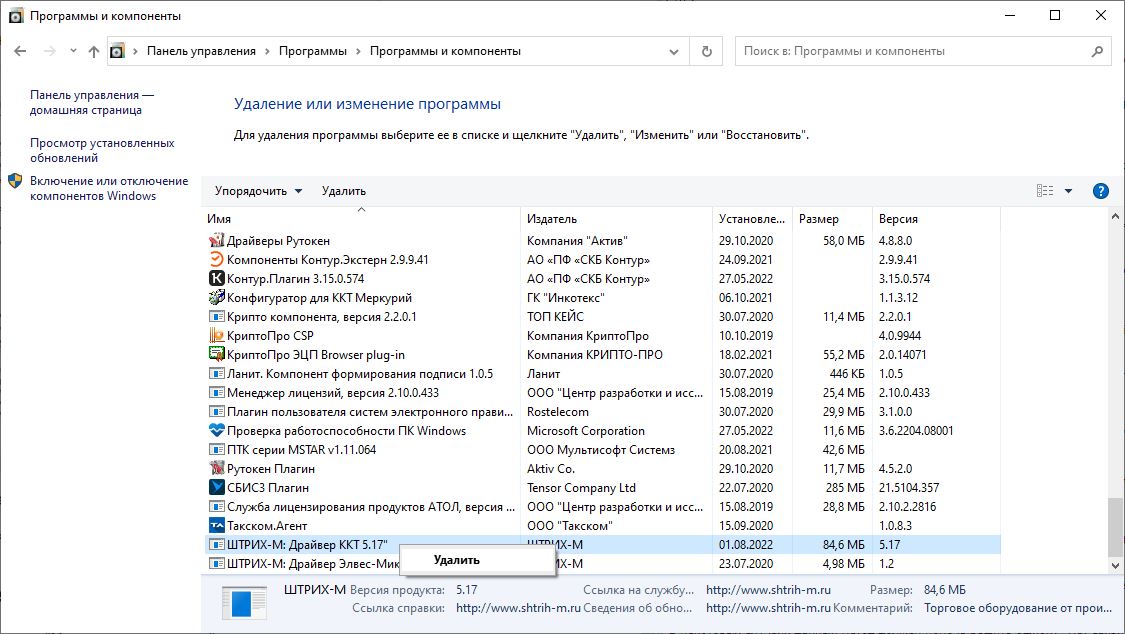
Task: Open the Упорядочить dropdown menu
Action: click(258, 191)
